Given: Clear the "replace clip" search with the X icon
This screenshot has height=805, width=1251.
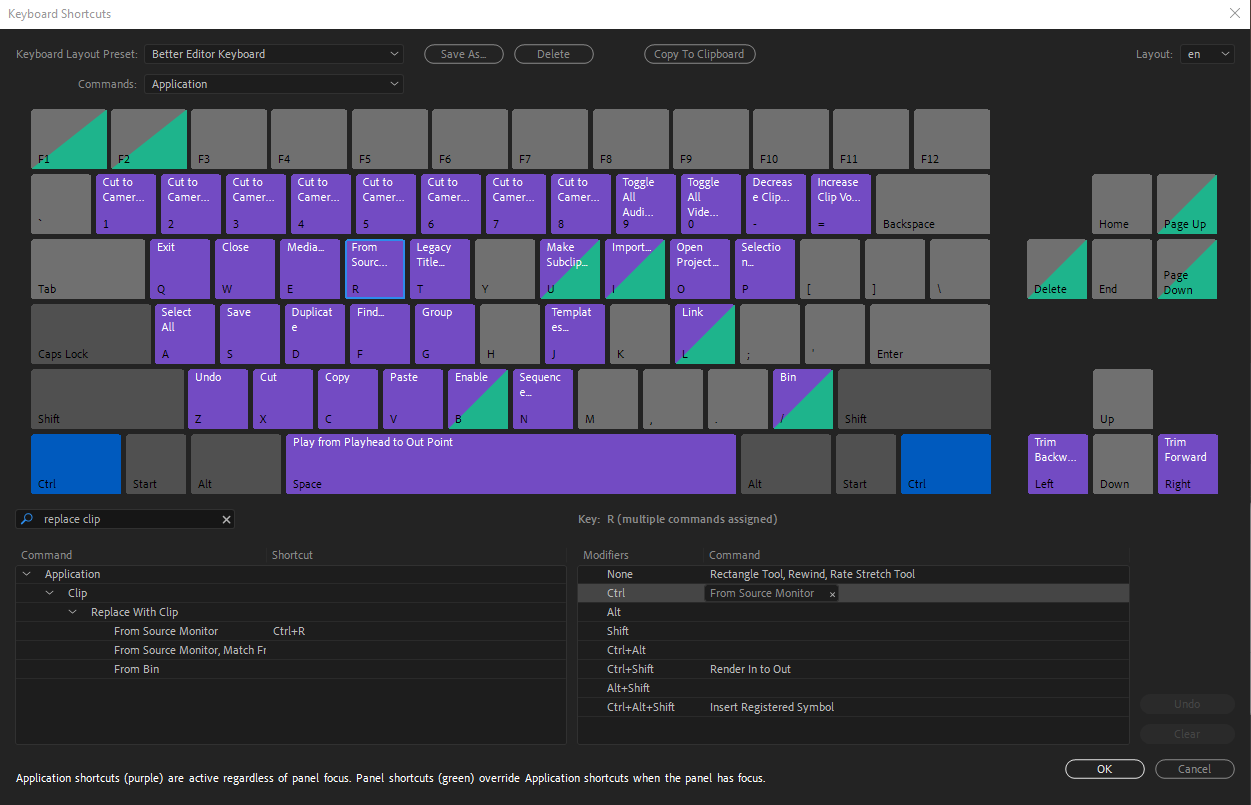Looking at the screenshot, I should 226,519.
